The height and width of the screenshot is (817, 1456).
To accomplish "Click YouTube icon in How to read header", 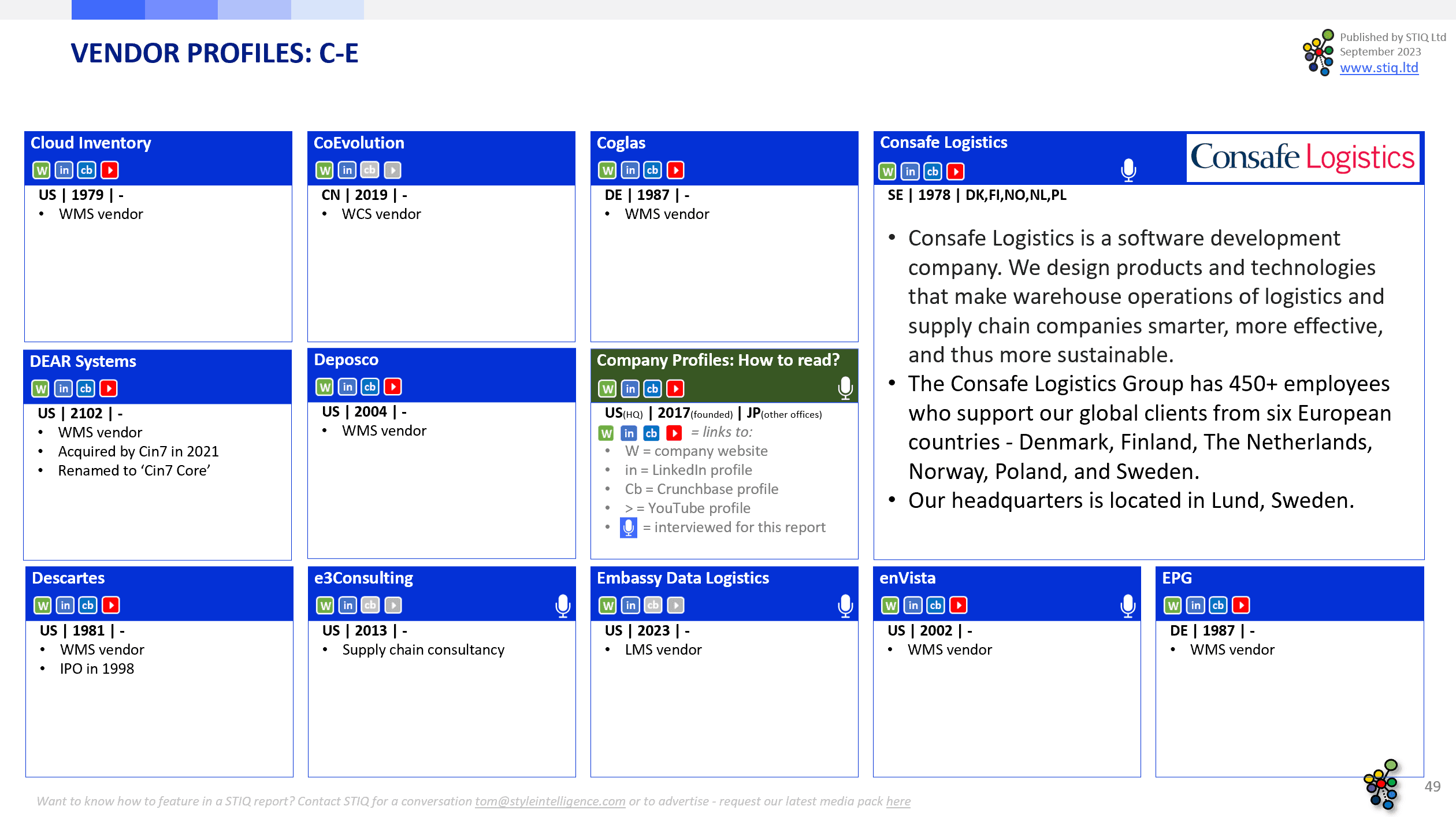I will point(675,389).
